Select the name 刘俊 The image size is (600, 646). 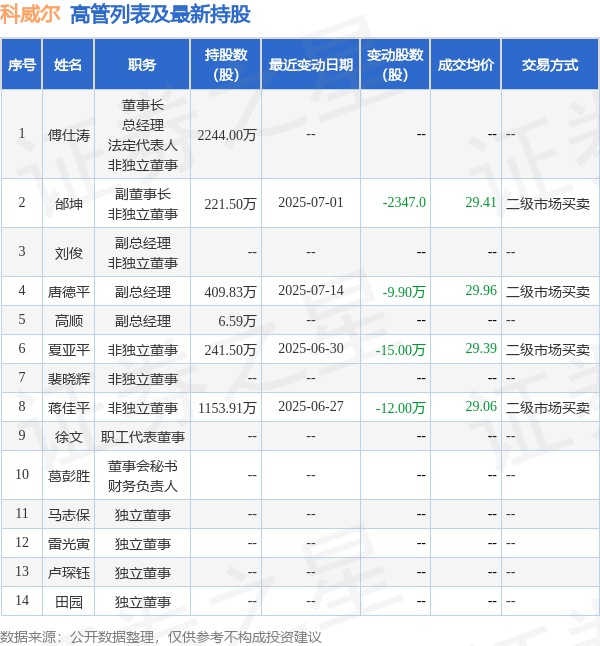(x=68, y=253)
